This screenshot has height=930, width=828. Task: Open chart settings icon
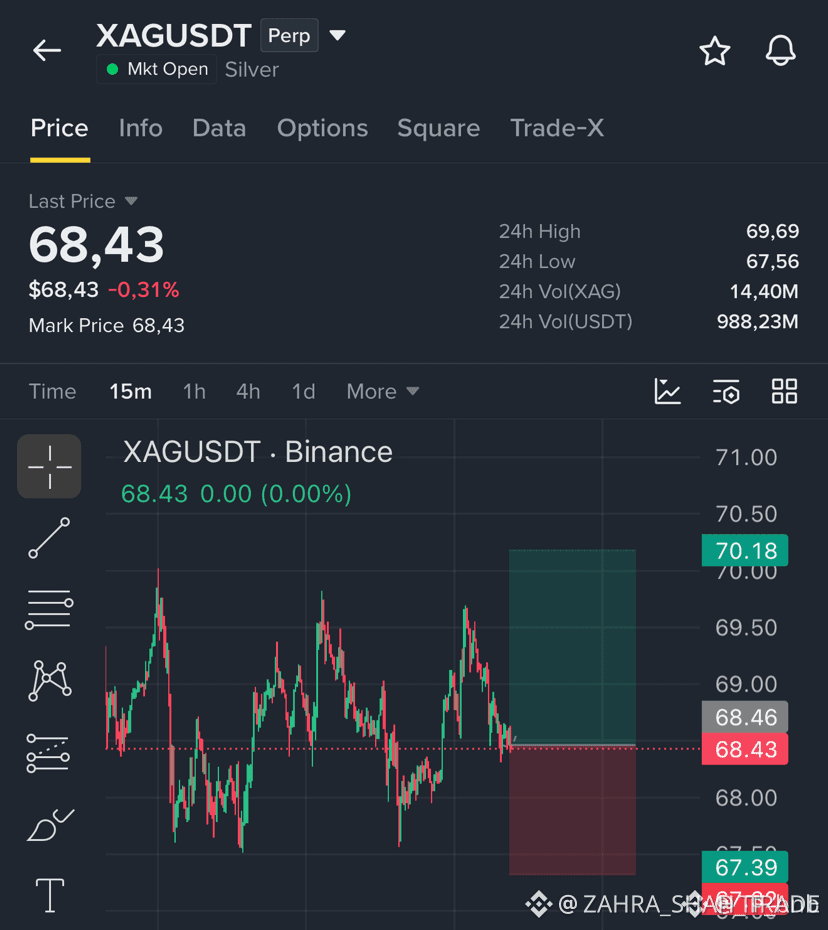pos(726,391)
